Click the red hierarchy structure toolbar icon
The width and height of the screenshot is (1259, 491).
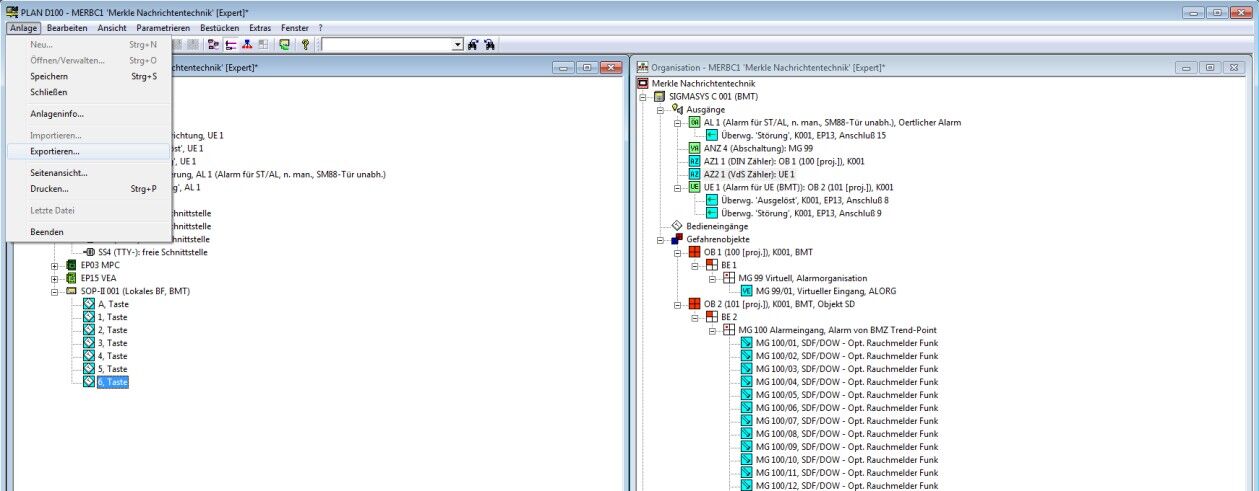(x=231, y=45)
